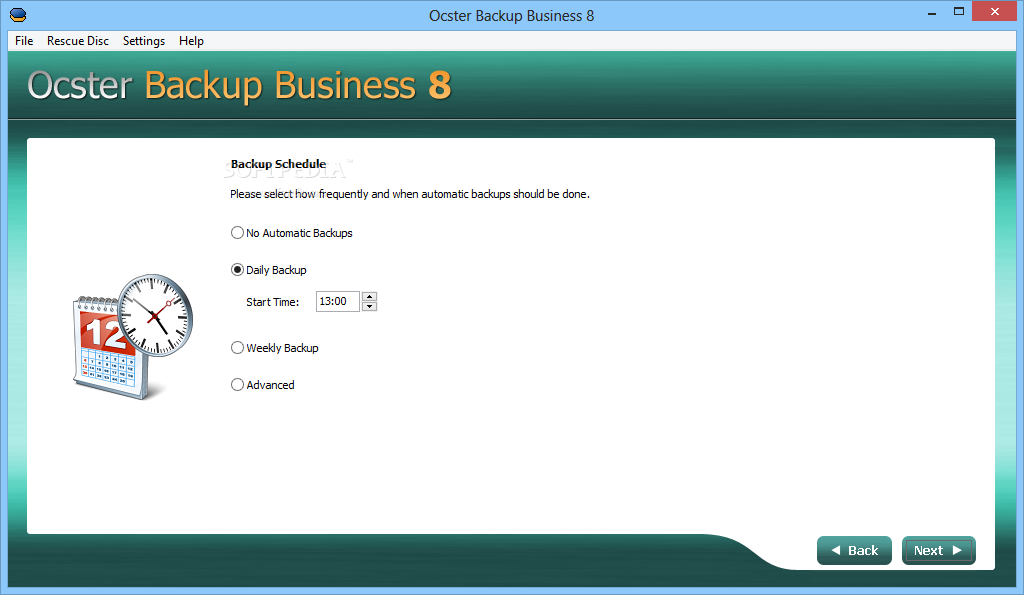This screenshot has height=595, width=1024.
Task: Open the File menu
Action: click(24, 40)
